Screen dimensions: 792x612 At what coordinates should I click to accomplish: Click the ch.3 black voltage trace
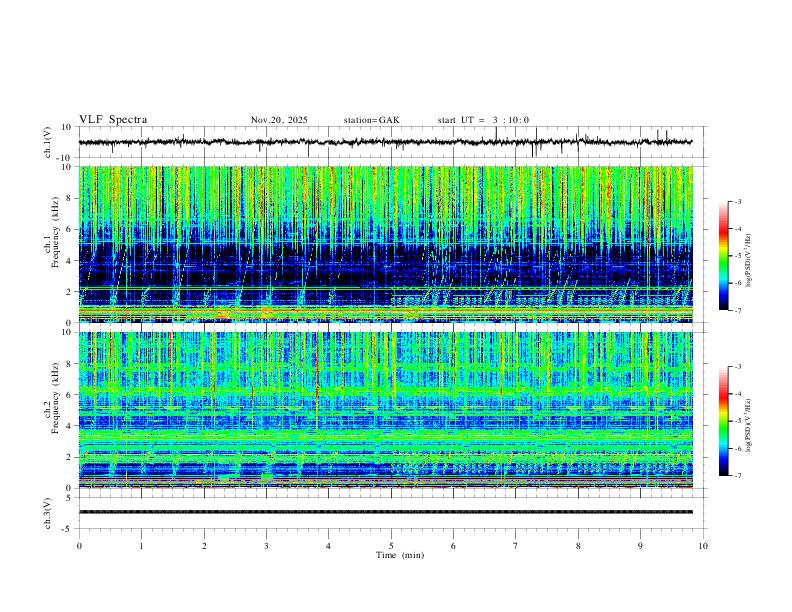click(x=385, y=512)
